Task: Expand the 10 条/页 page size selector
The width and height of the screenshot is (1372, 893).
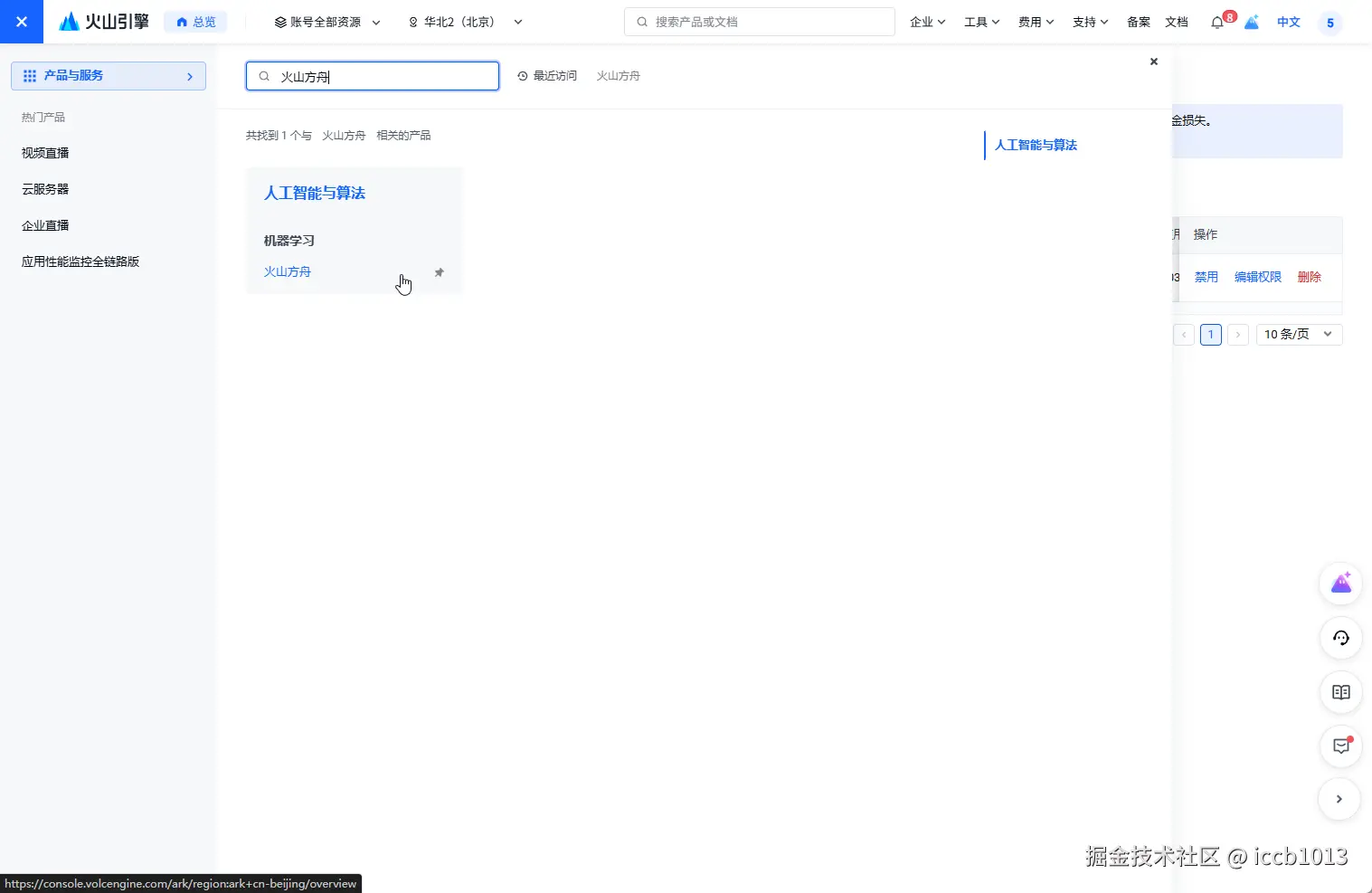Action: coord(1297,334)
